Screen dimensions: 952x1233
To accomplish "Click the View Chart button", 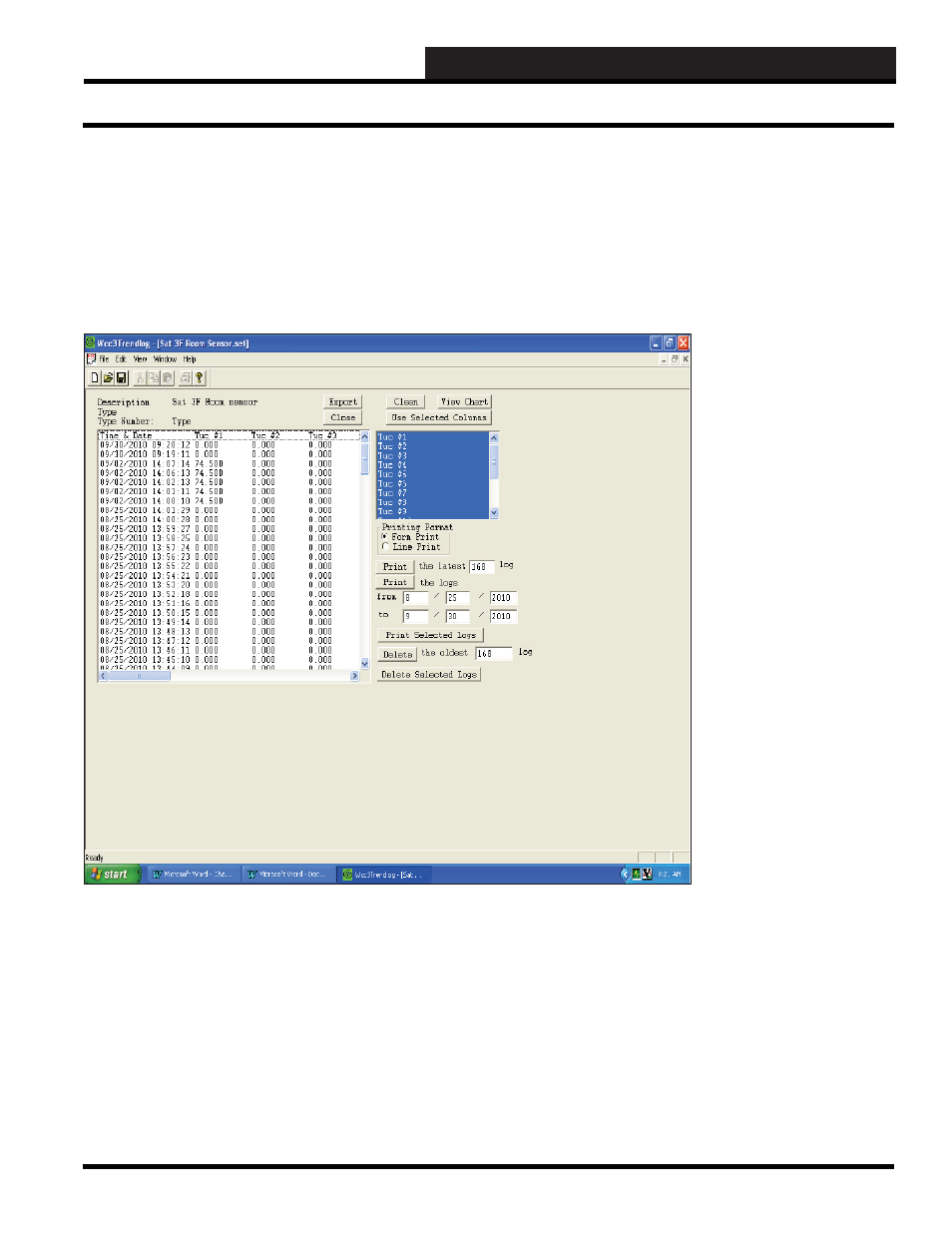I will coord(464,402).
